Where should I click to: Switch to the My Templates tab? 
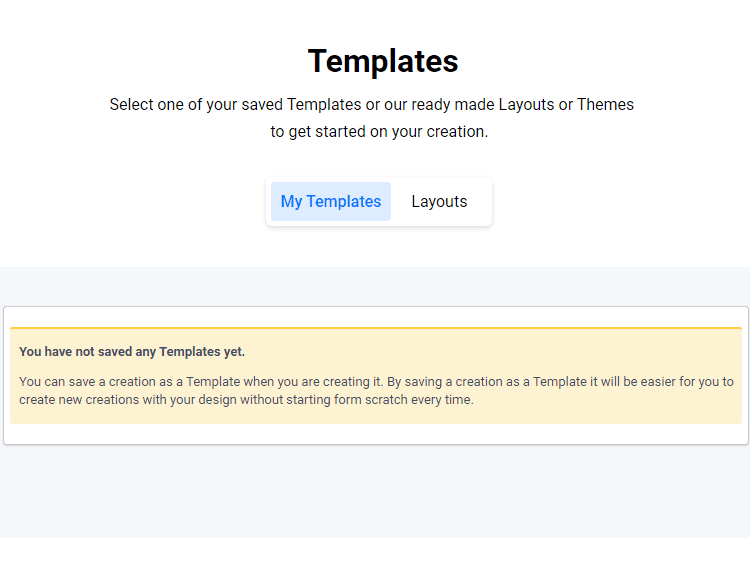330,201
